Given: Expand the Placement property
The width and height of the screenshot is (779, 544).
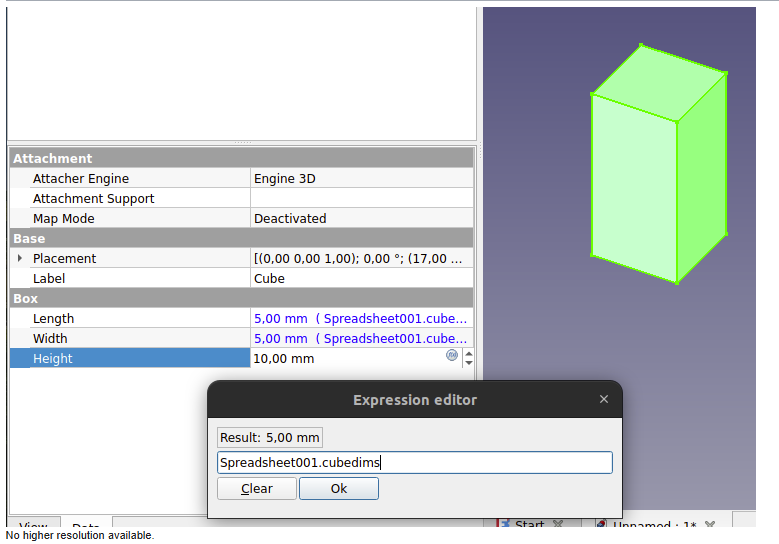Looking at the screenshot, I should click(20, 258).
